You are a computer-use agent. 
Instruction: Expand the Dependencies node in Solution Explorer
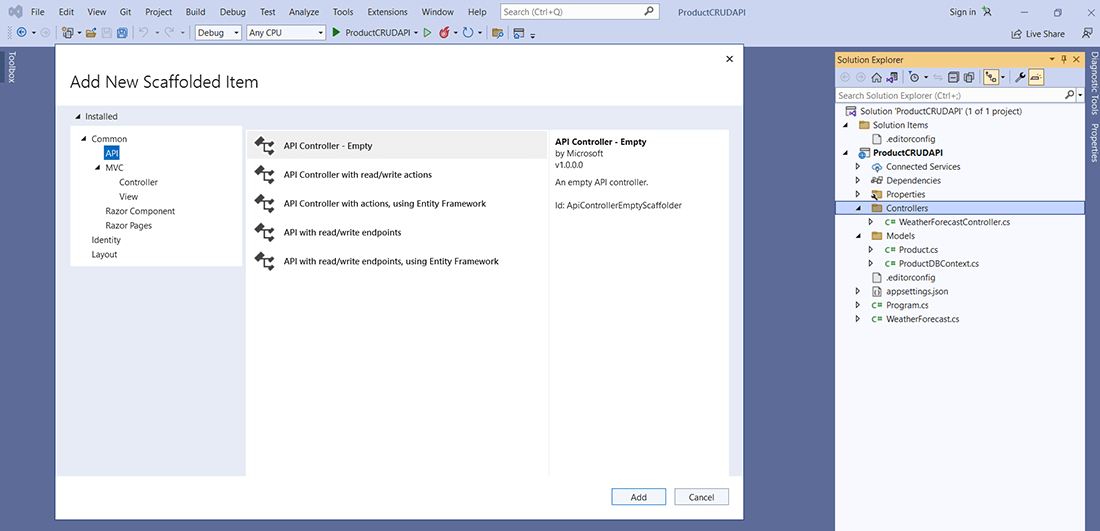click(x=857, y=180)
